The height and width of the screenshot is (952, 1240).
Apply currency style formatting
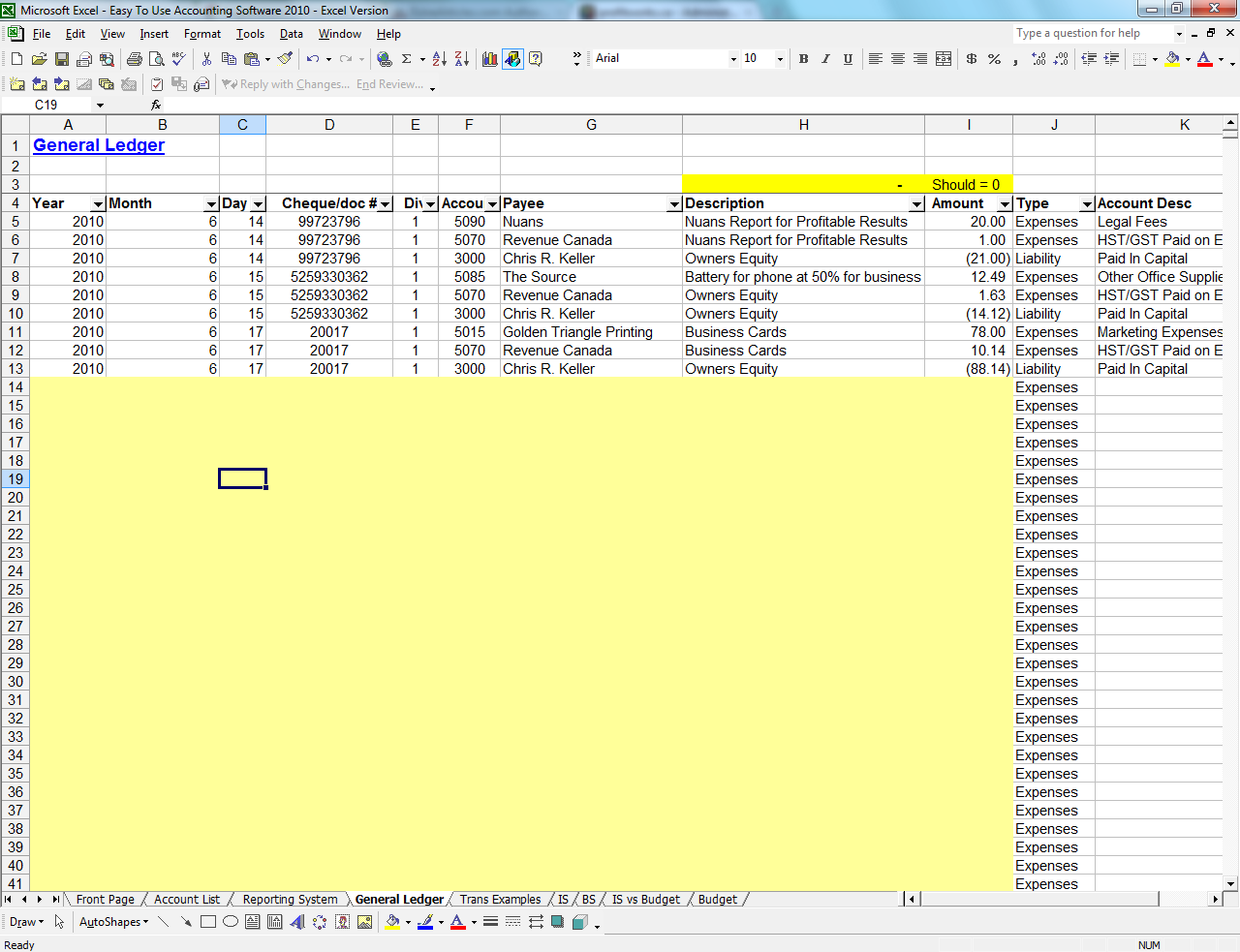972,58
